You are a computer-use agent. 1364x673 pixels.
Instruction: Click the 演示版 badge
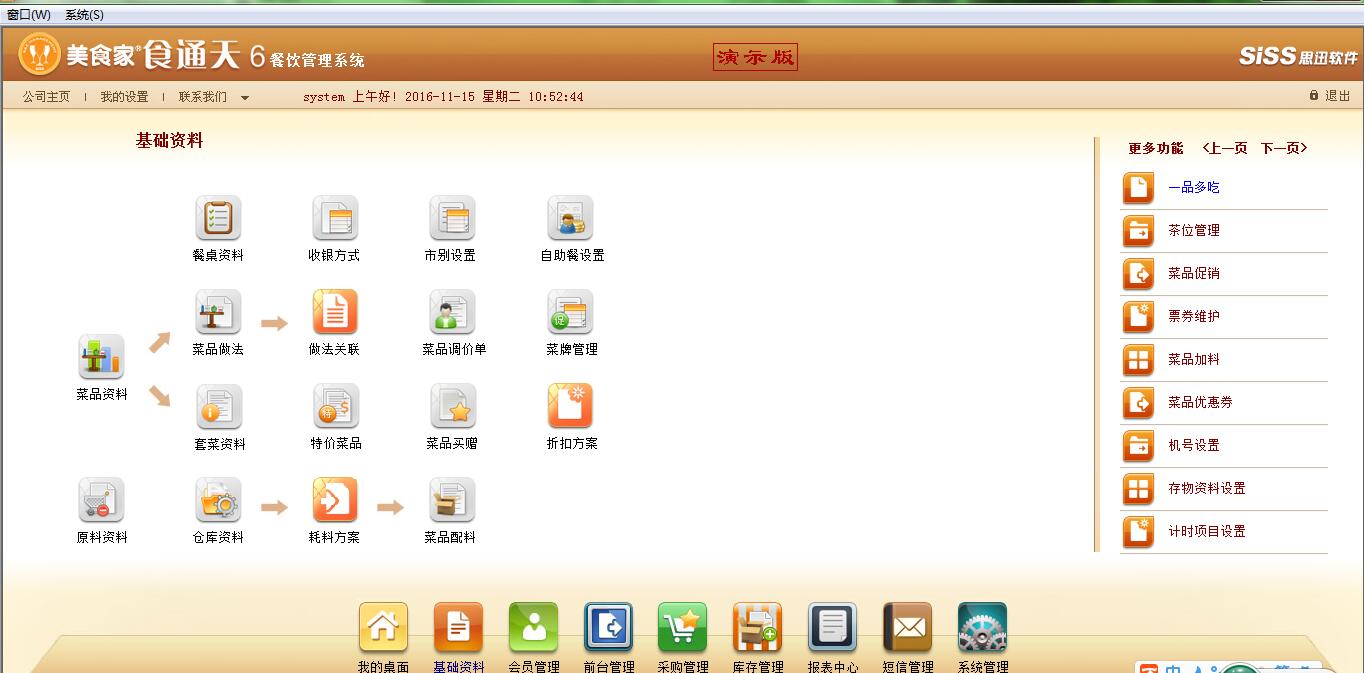click(755, 58)
